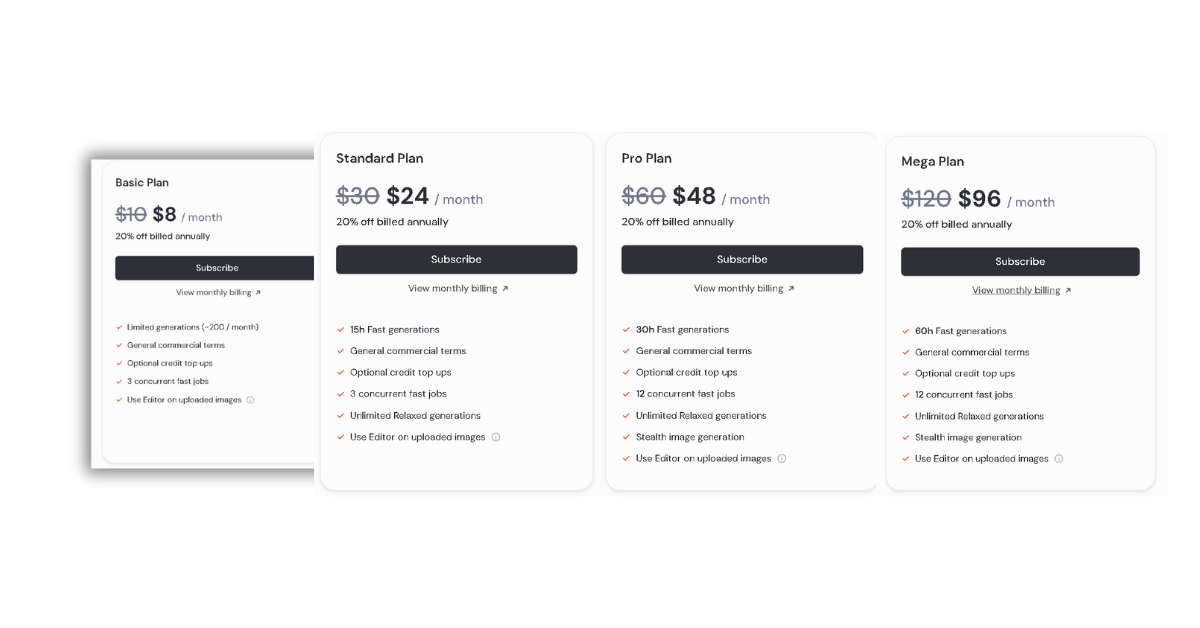Click the Mega Plan $96 price
Viewport: 1200px width, 628px height.
click(980, 199)
